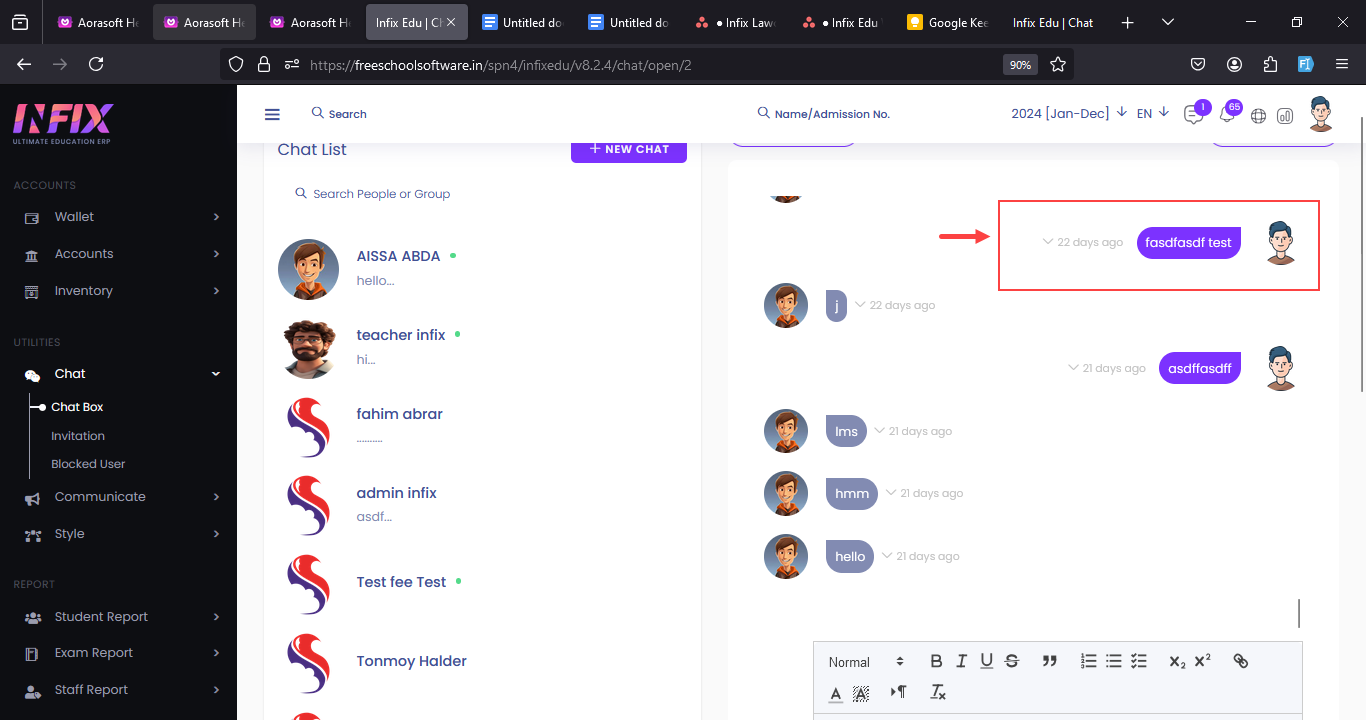Screen dimensions: 1366x720
Task: Reload the page in browser
Action: 96,64
